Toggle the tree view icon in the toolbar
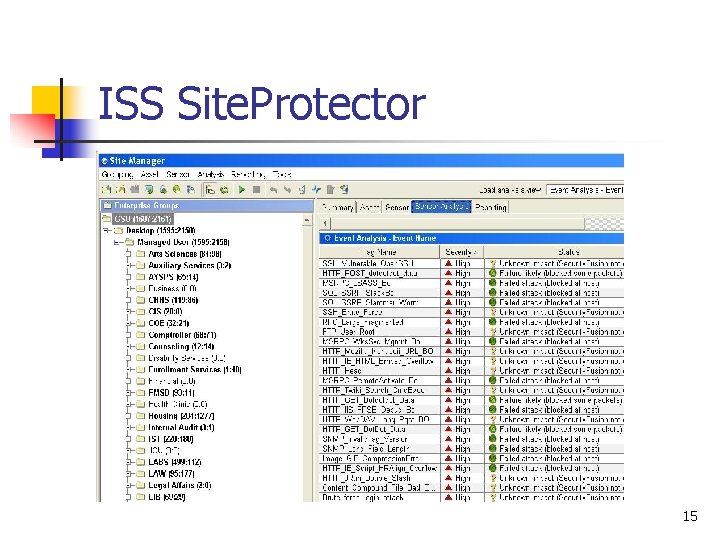 point(210,190)
